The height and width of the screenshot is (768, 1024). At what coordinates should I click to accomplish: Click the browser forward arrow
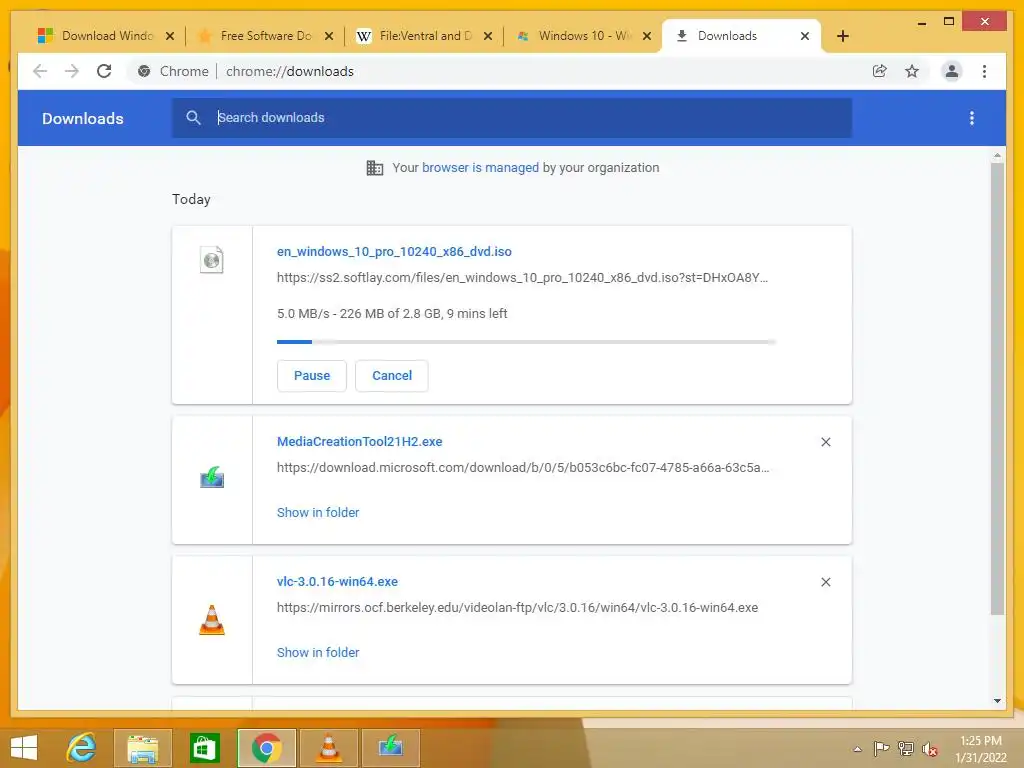[x=72, y=71]
